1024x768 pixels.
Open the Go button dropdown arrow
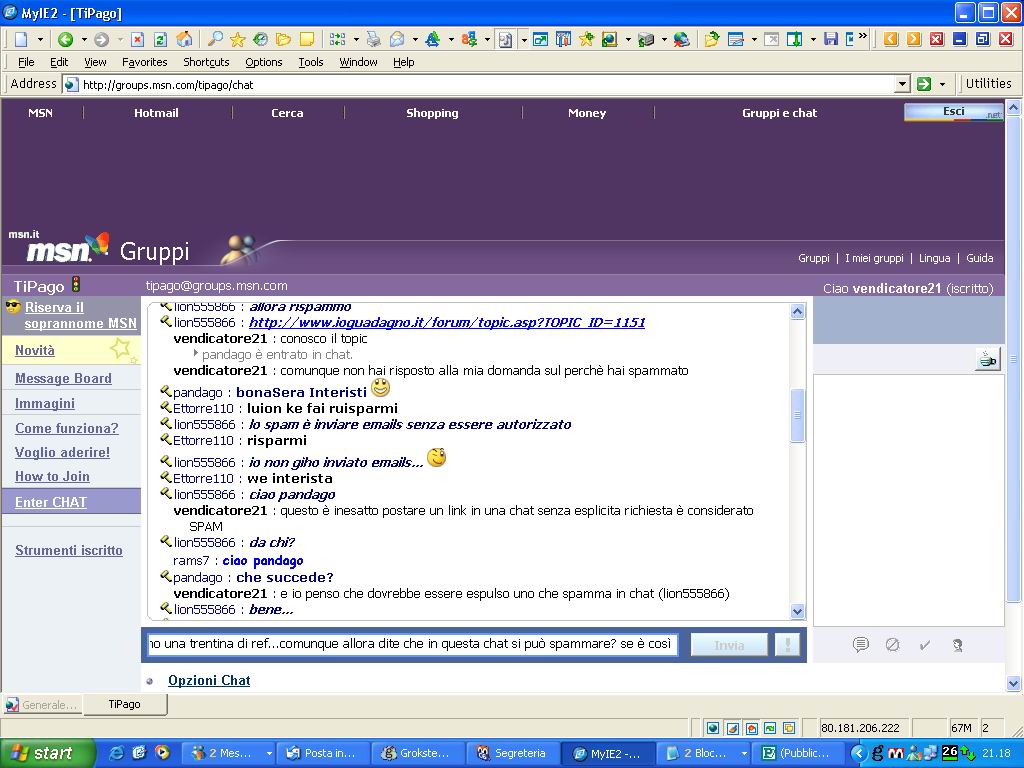[942, 84]
